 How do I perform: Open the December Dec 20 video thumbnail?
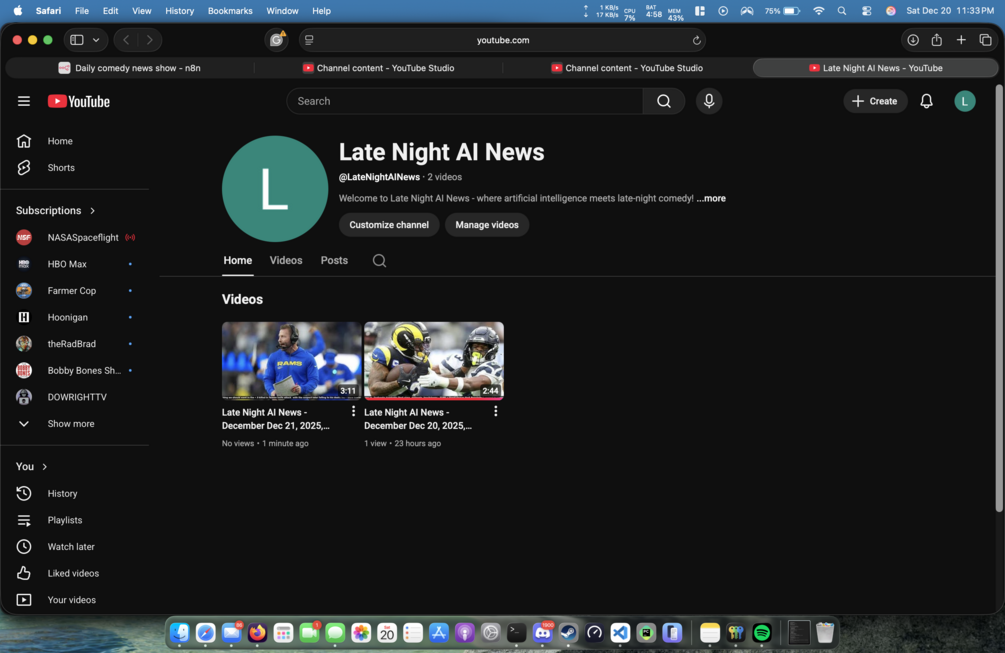(434, 360)
